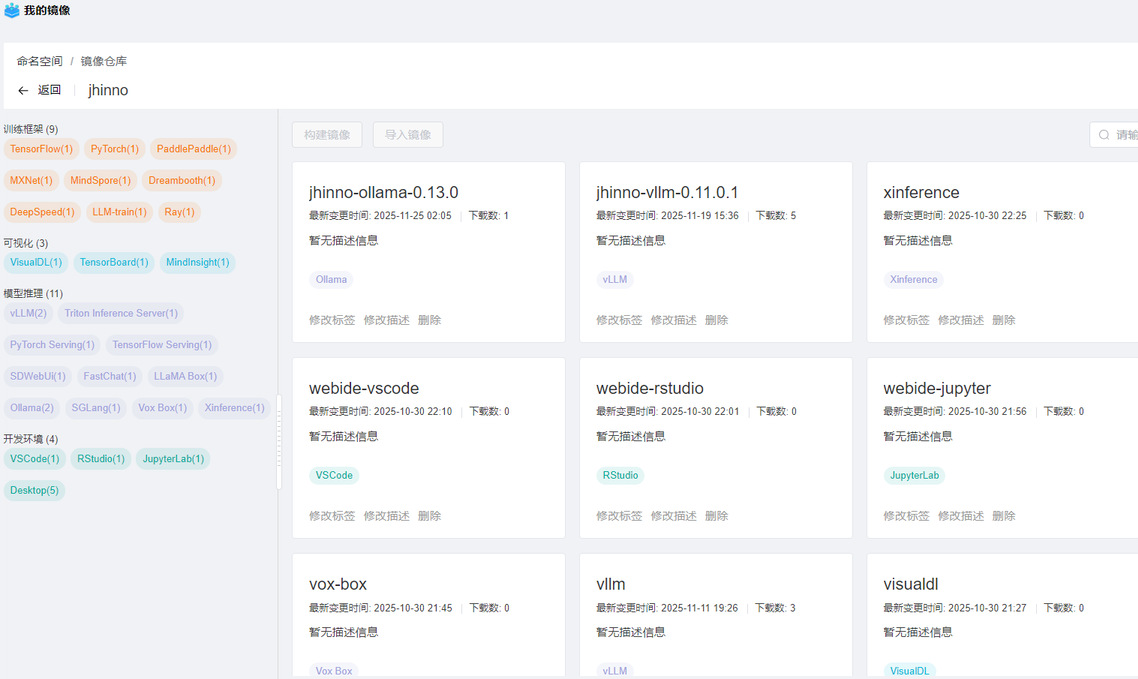Click the sidebar collapse handle
This screenshot has height=679, width=1138.
coord(279,440)
